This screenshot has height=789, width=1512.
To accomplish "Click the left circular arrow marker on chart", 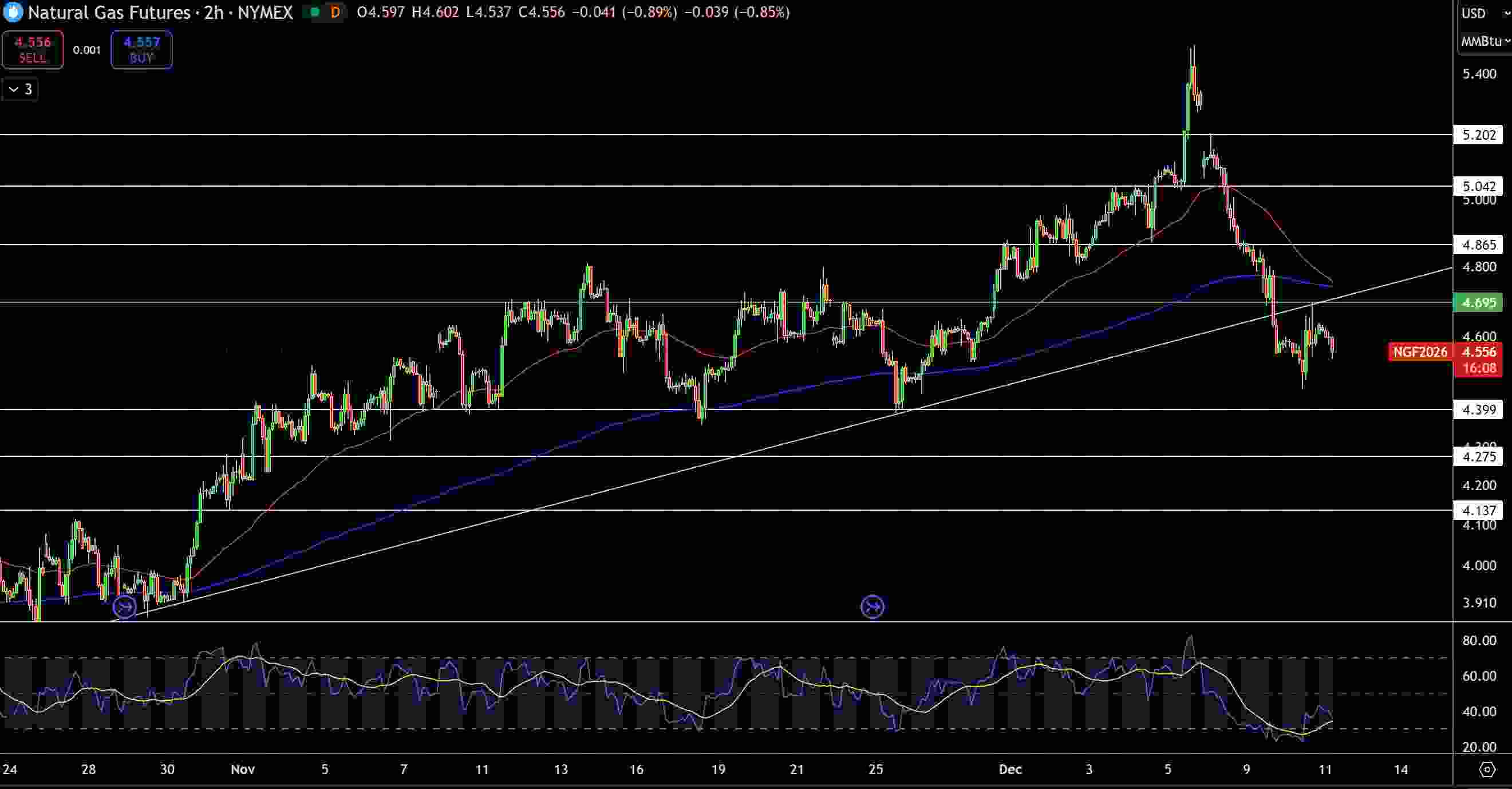I will [125, 608].
